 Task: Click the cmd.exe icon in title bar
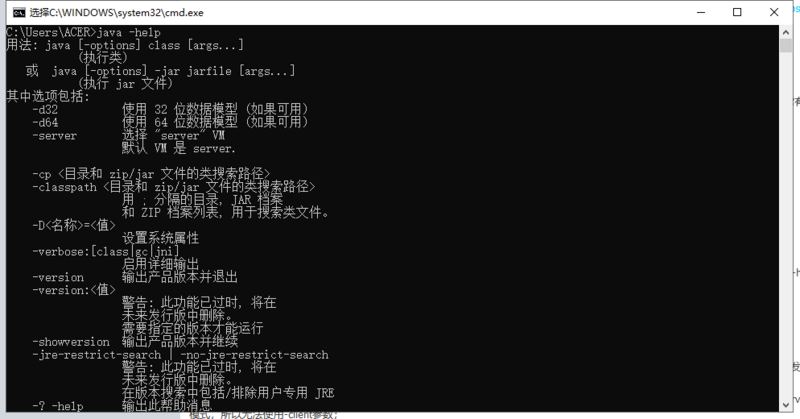(19, 13)
